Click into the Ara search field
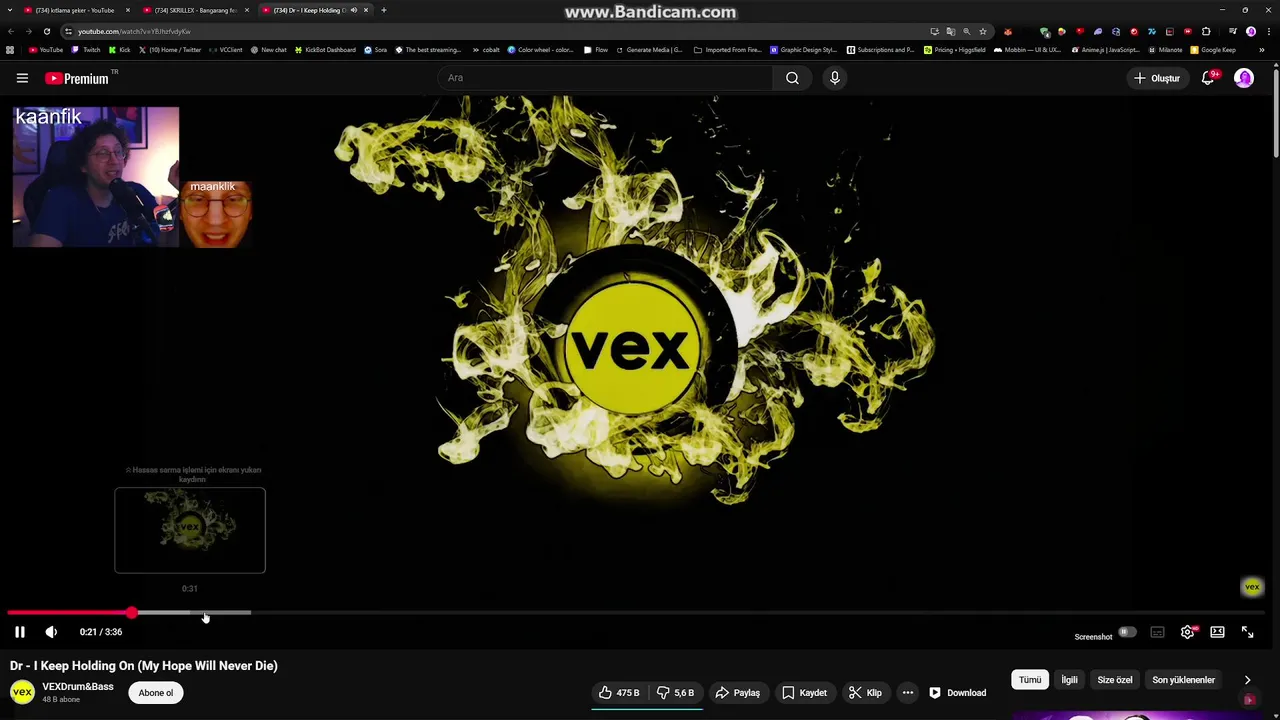The height and width of the screenshot is (720, 1280). (x=605, y=78)
